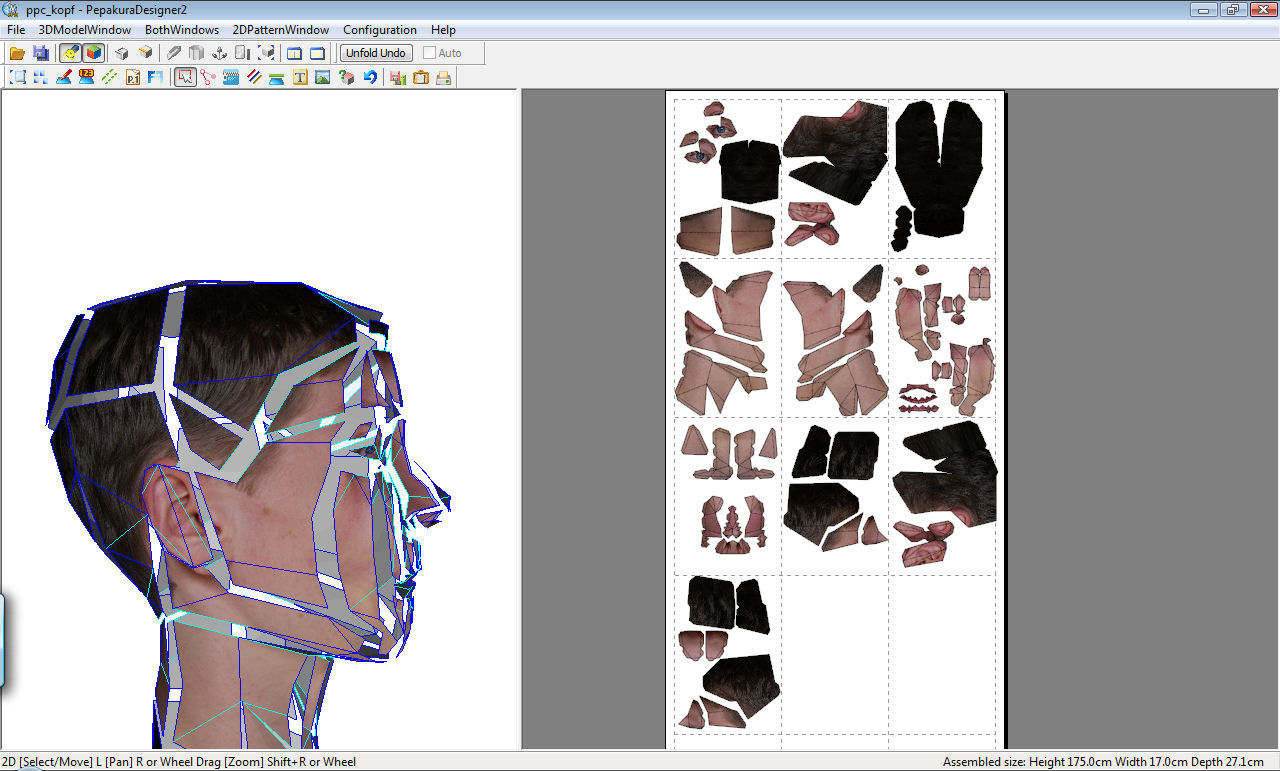The height and width of the screenshot is (771, 1280).
Task: Click the cube icon with orange side
Action: [145, 53]
